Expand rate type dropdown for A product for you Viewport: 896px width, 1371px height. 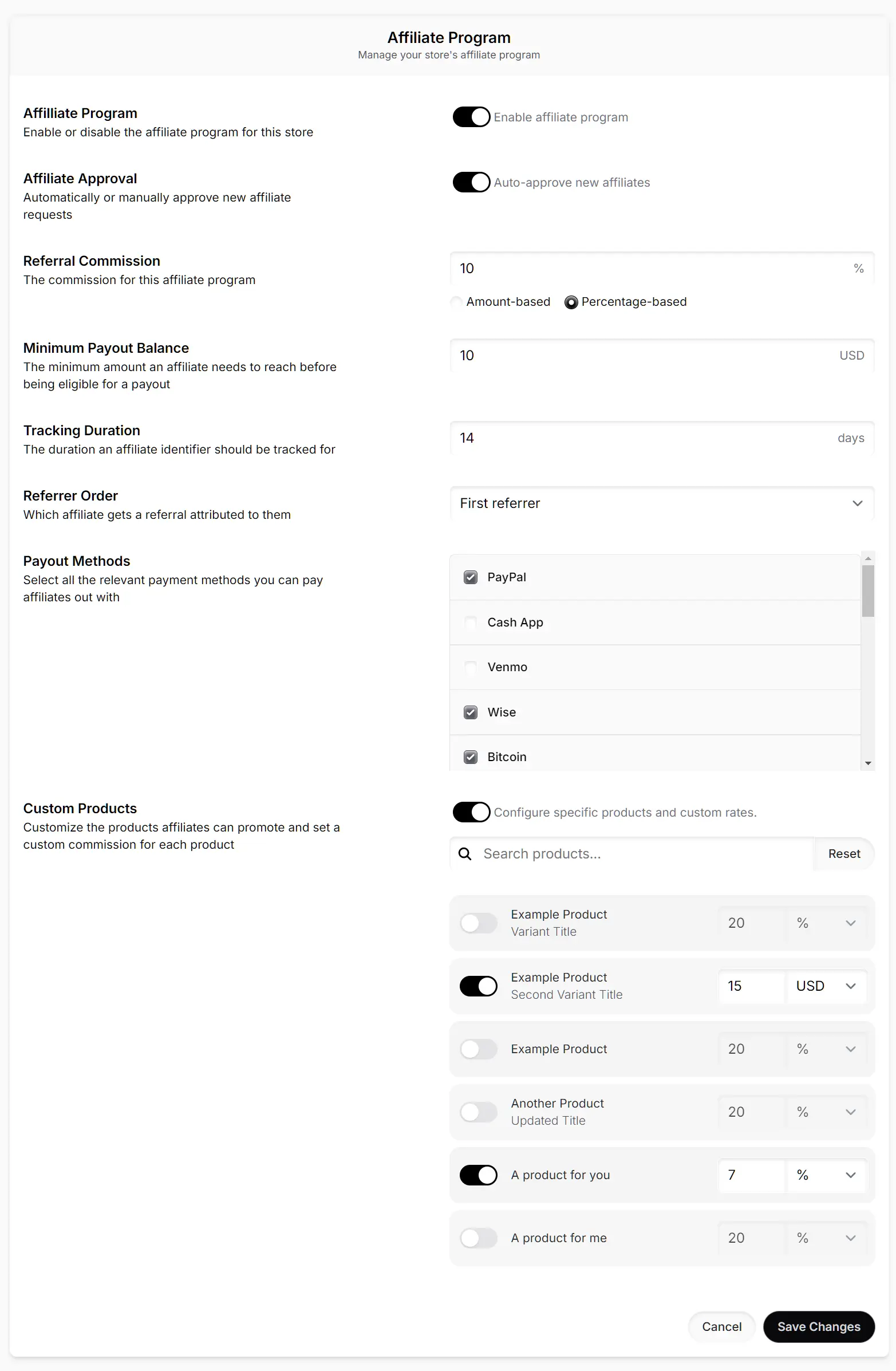click(x=851, y=1175)
